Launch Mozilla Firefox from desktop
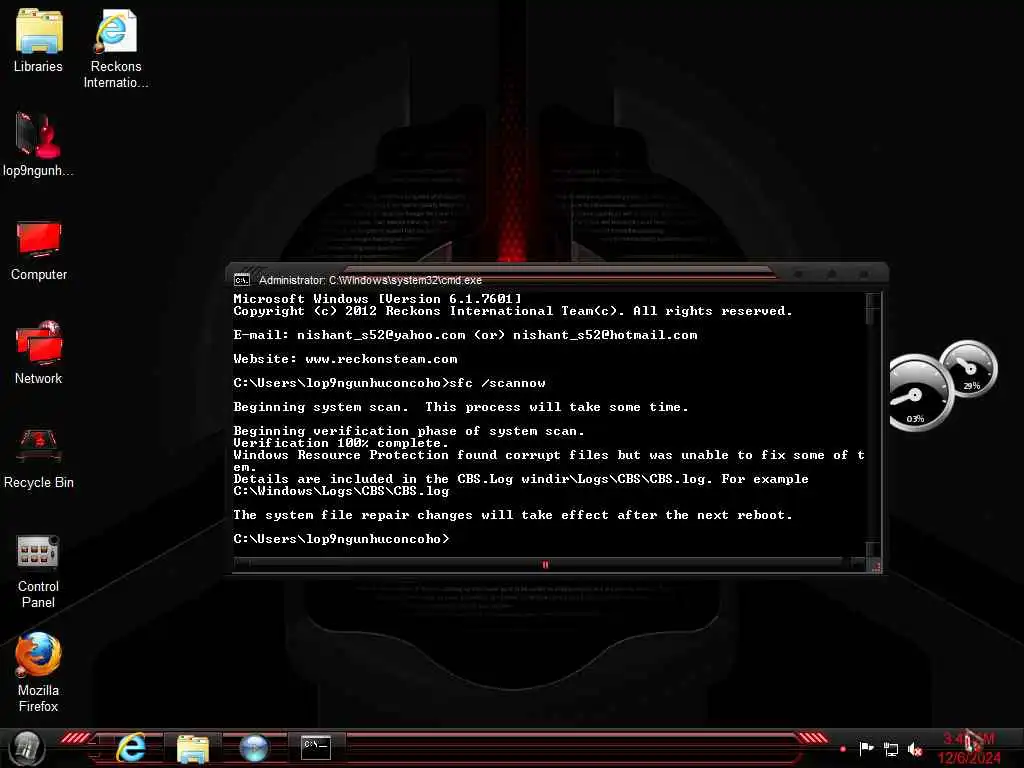 (x=38, y=673)
